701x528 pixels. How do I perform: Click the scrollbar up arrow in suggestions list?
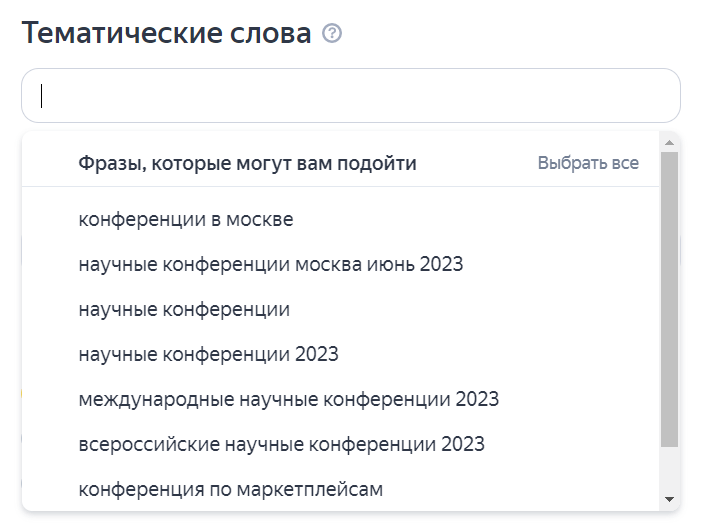(669, 143)
